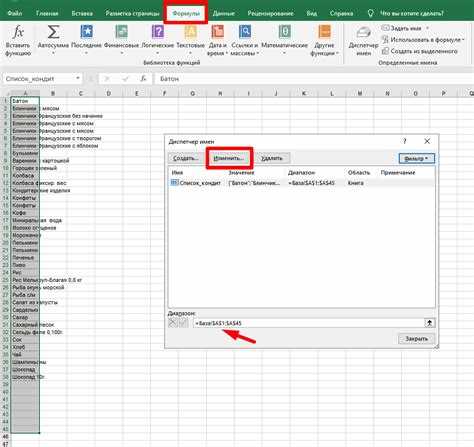Expand the Name Box dropdown arrow
This screenshot has width=474, height=447.
tap(78, 78)
